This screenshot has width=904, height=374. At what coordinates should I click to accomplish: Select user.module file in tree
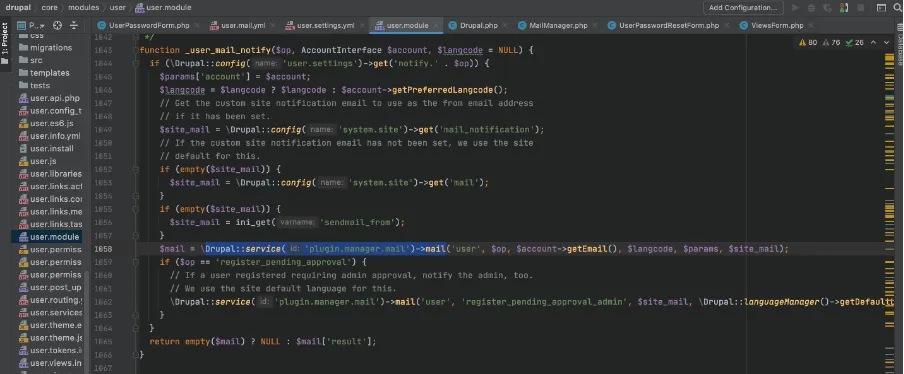click(x=47, y=237)
